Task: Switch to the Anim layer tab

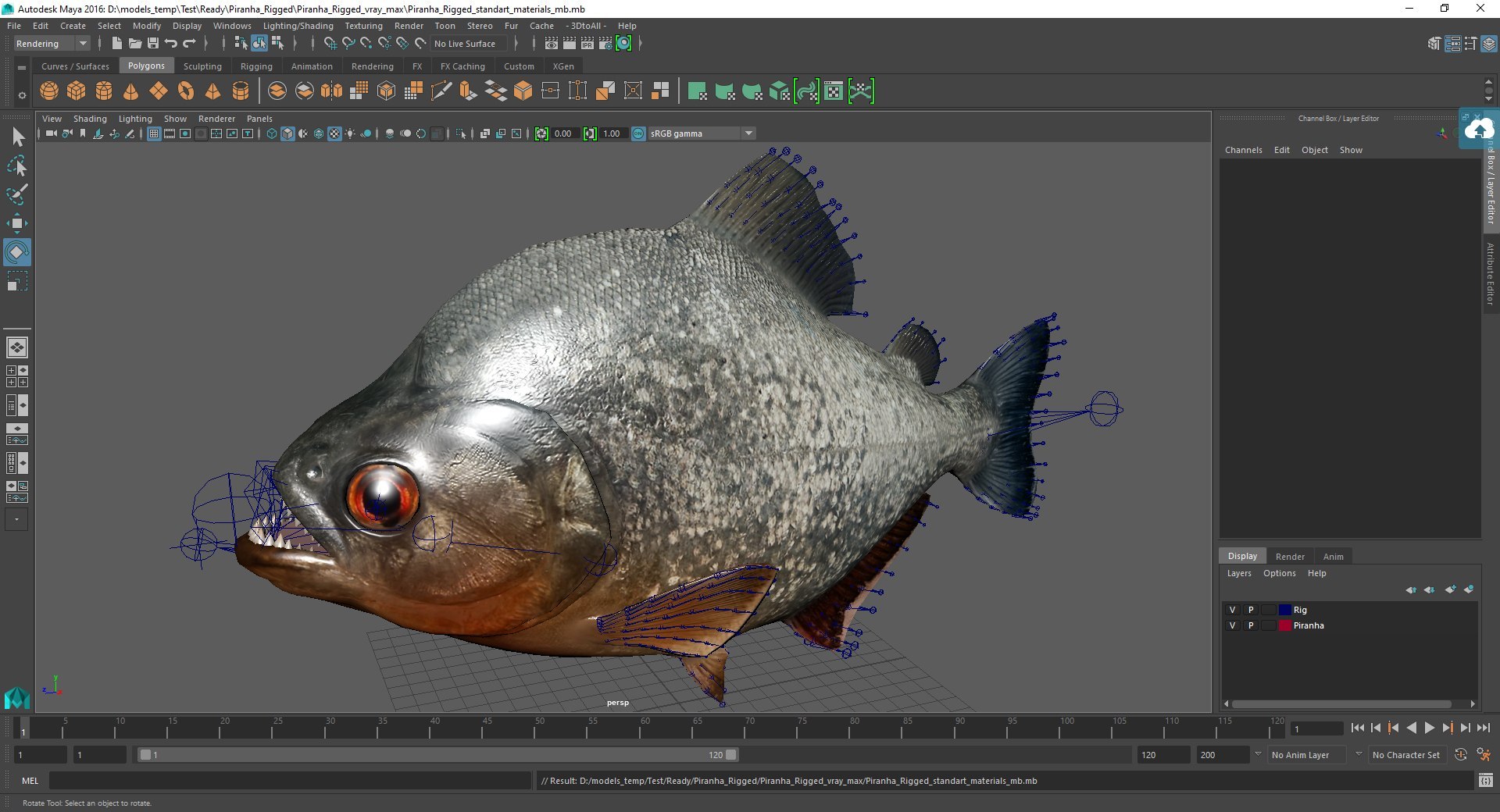Action: click(x=1333, y=557)
